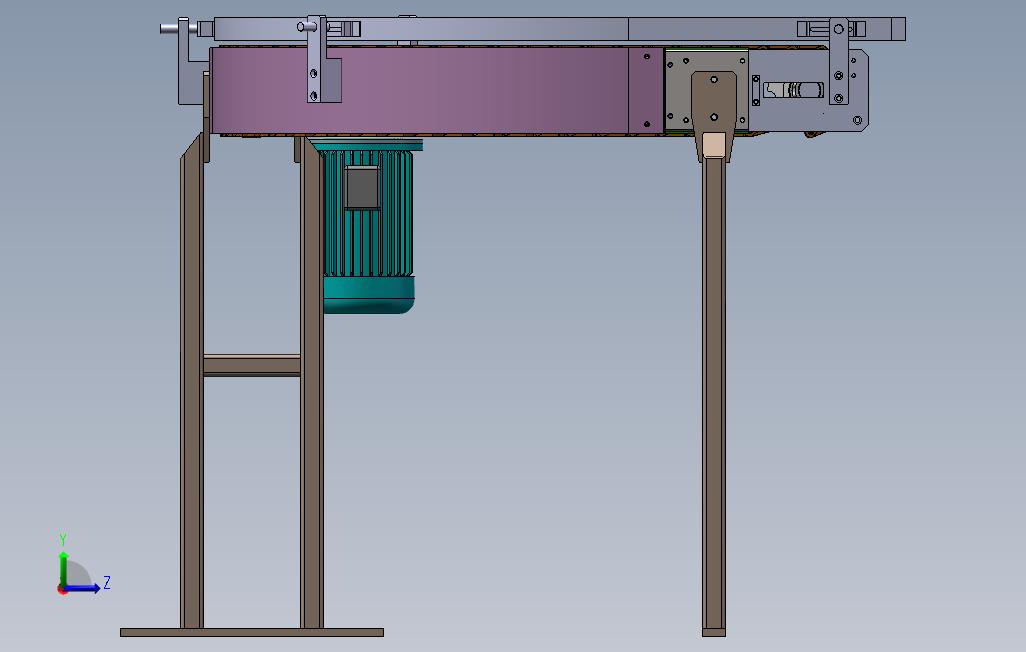Screen dimensions: 1026x652
Task: Pick the horizontal cross-brace between the left legs
Action: tap(252, 365)
